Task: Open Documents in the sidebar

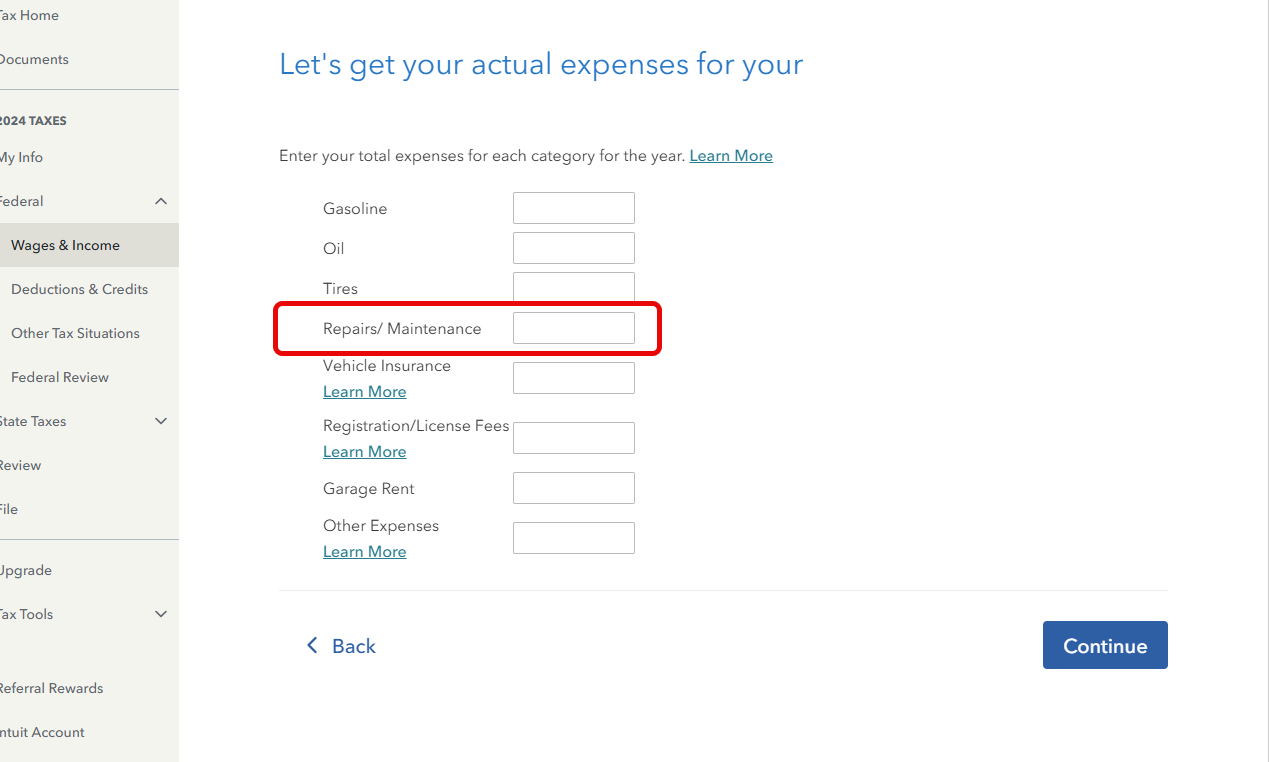Action: pyautogui.click(x=34, y=59)
